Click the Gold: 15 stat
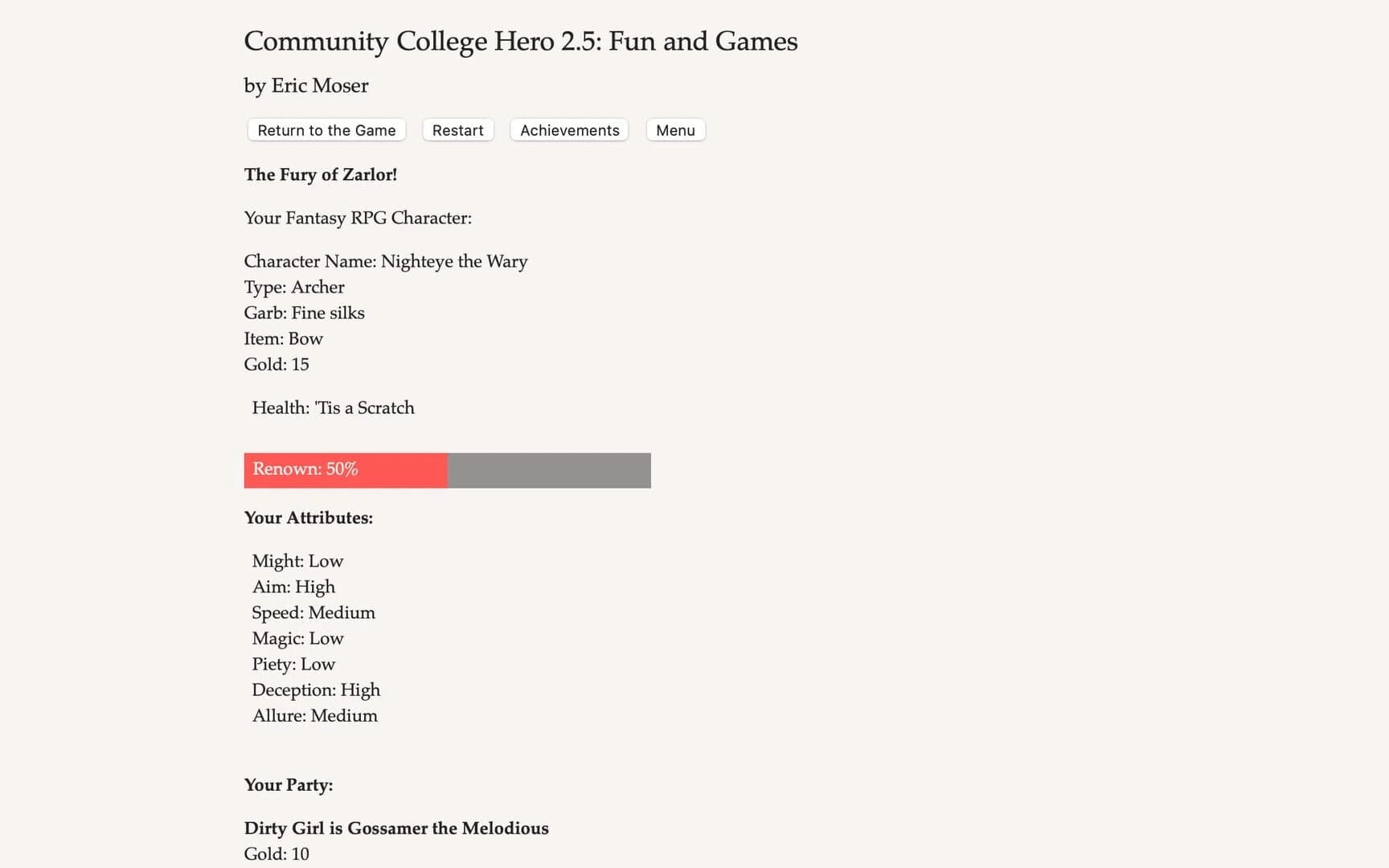Image resolution: width=1389 pixels, height=868 pixels. click(276, 364)
